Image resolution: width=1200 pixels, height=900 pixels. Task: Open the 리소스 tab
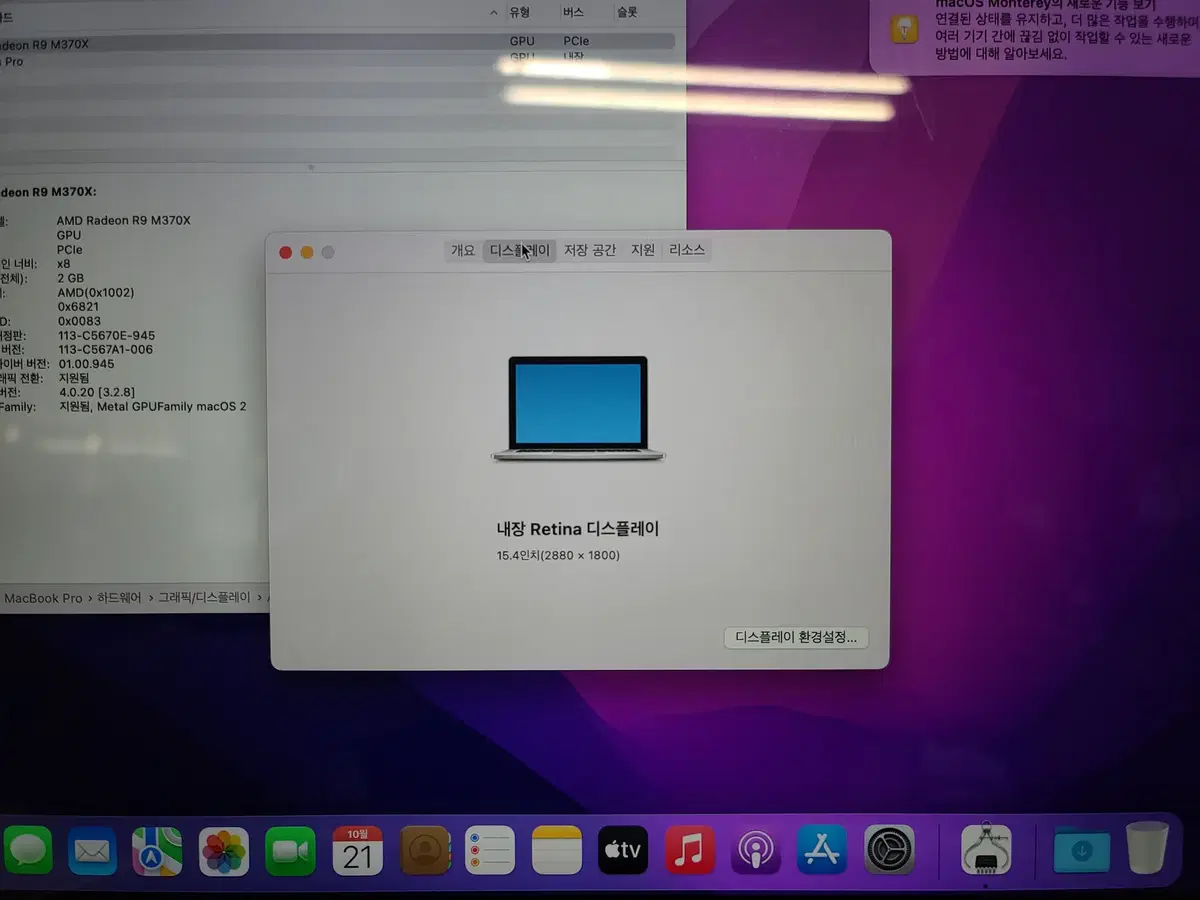click(x=687, y=250)
